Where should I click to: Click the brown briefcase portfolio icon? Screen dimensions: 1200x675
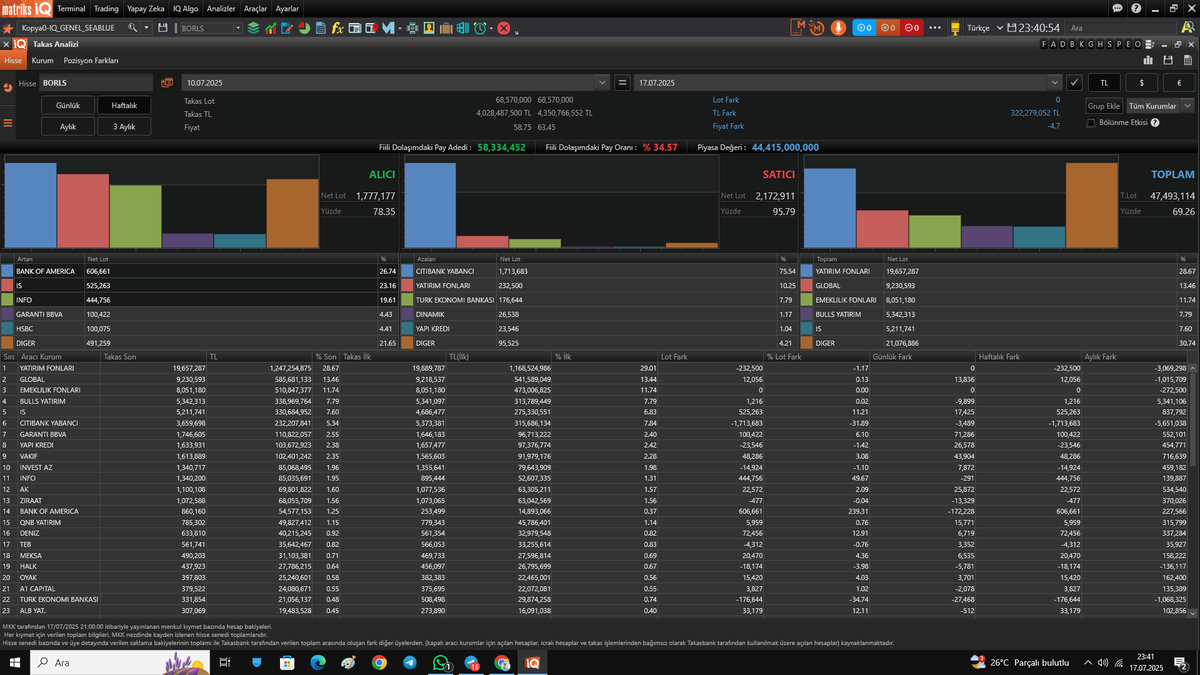pos(446,28)
